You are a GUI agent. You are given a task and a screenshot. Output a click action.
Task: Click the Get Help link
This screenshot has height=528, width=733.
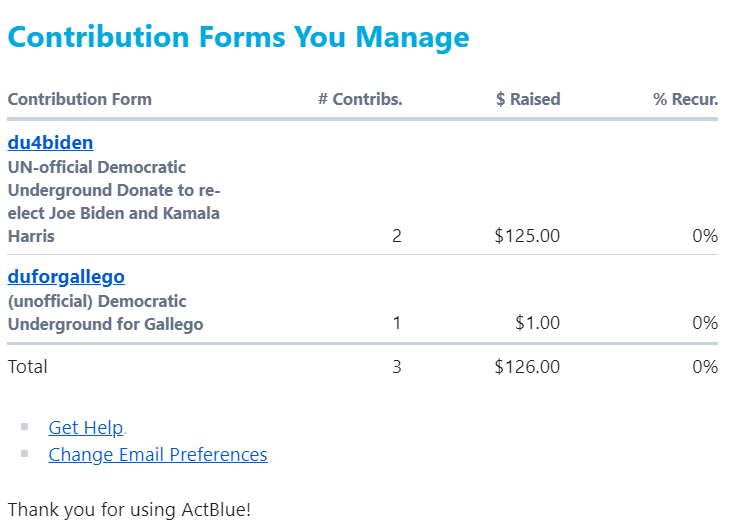coord(85,428)
